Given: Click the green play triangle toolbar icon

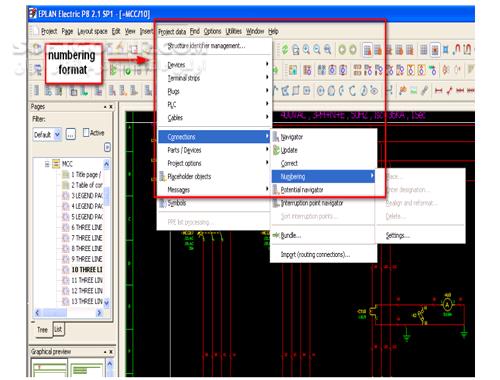Looking at the screenshot, I should pyautogui.click(x=114, y=71).
